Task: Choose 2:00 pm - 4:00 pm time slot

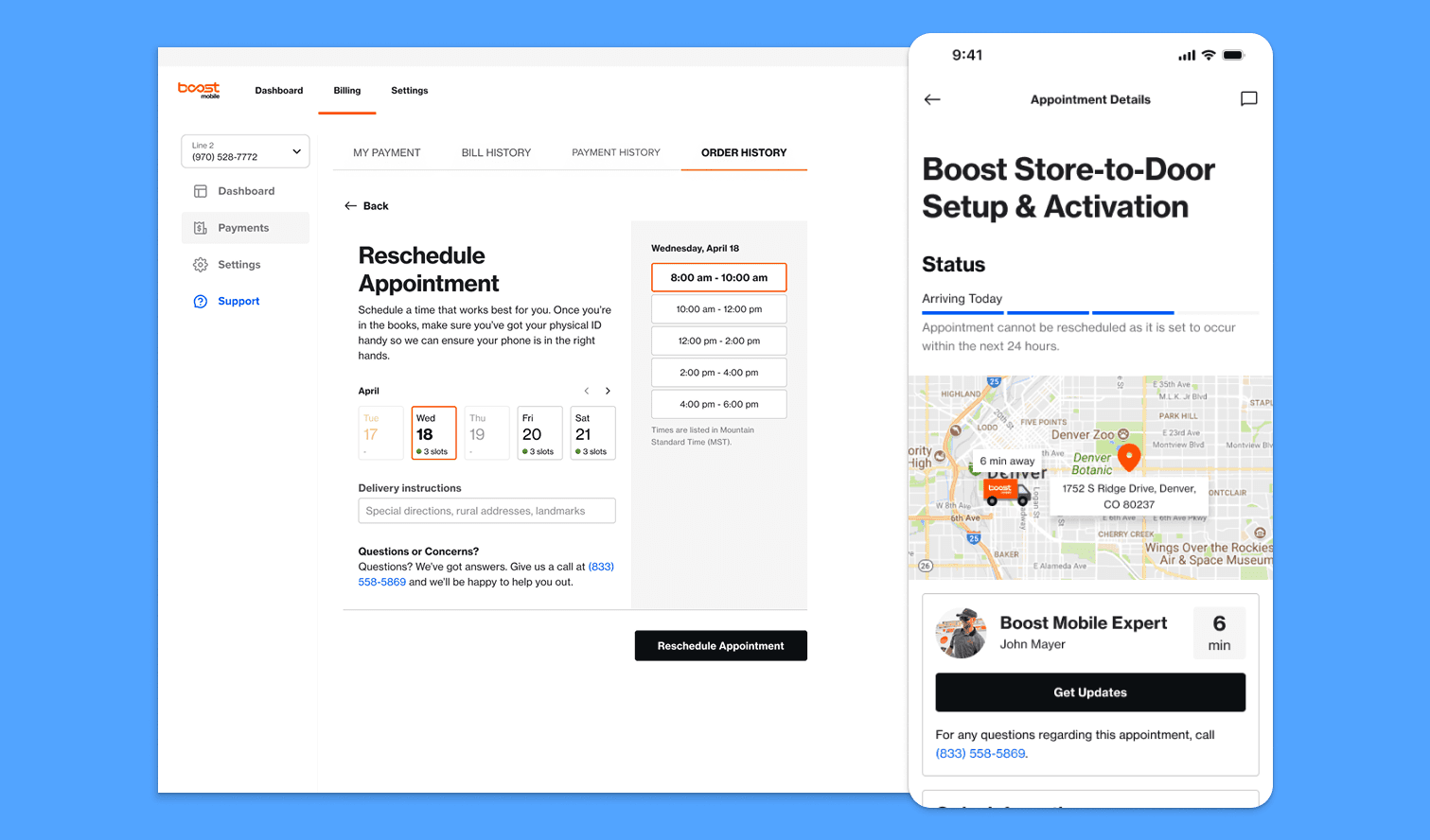Action: click(719, 373)
